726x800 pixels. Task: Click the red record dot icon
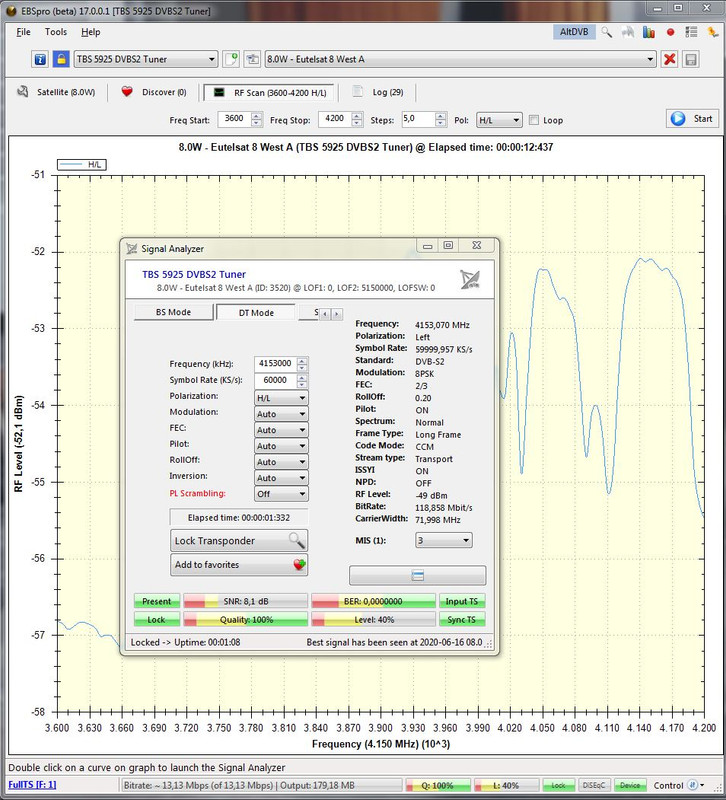coord(670,32)
